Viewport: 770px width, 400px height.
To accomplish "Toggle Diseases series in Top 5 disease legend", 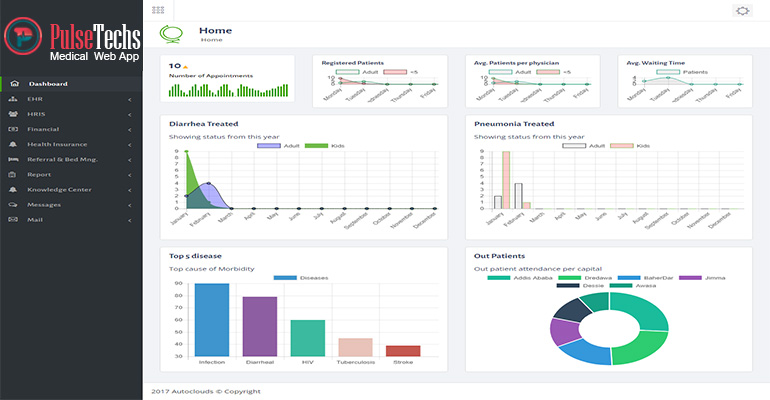I will [284, 277].
